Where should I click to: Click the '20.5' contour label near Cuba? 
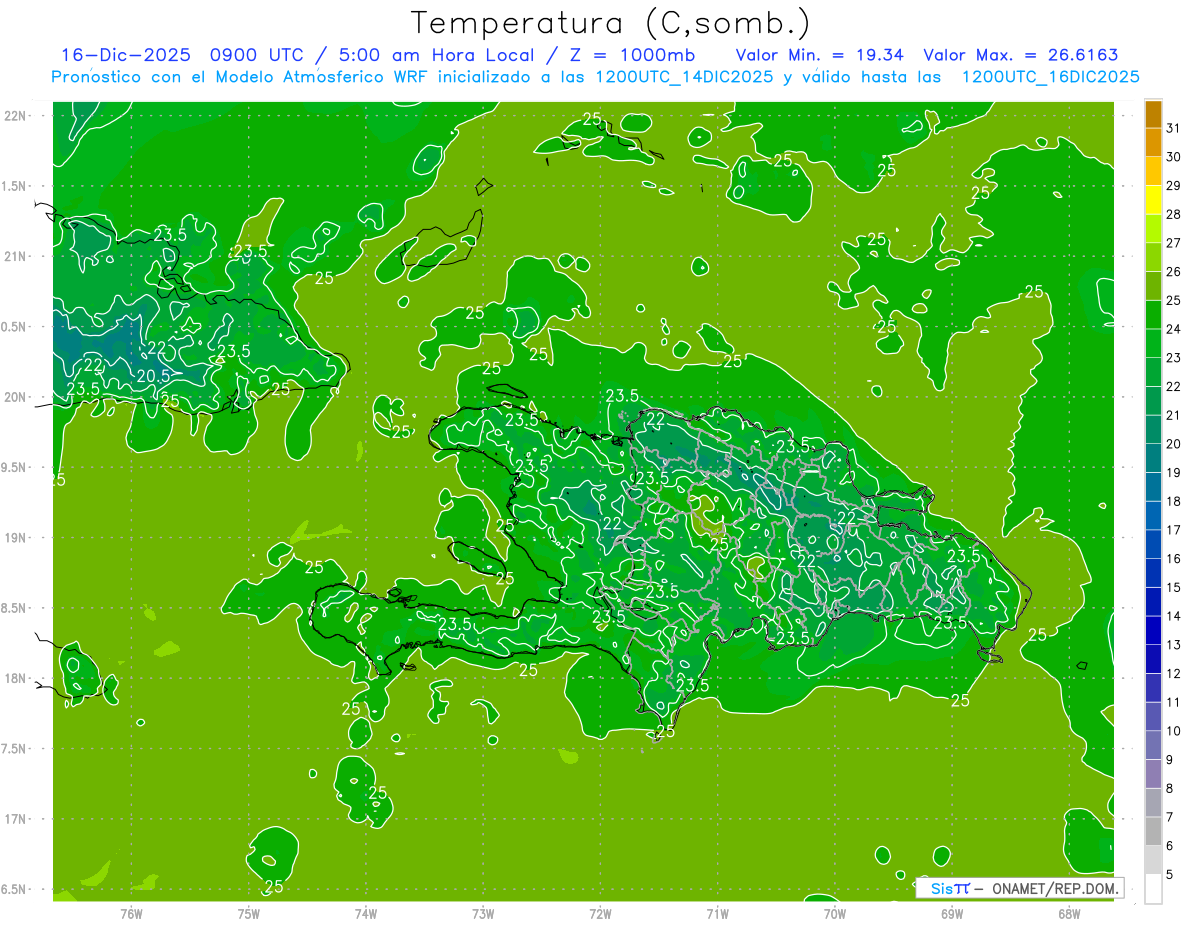click(x=152, y=376)
